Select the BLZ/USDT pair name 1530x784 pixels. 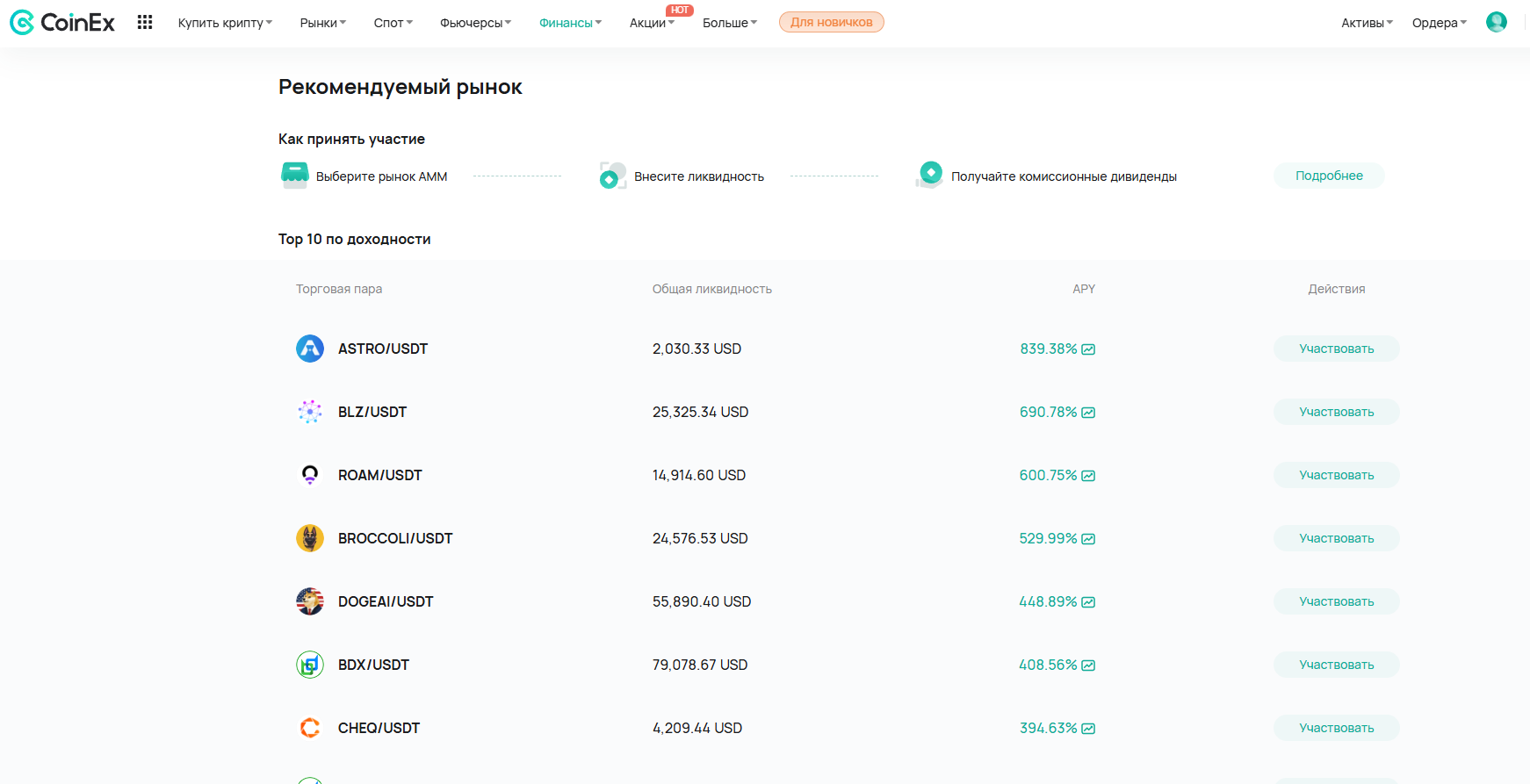coord(372,412)
